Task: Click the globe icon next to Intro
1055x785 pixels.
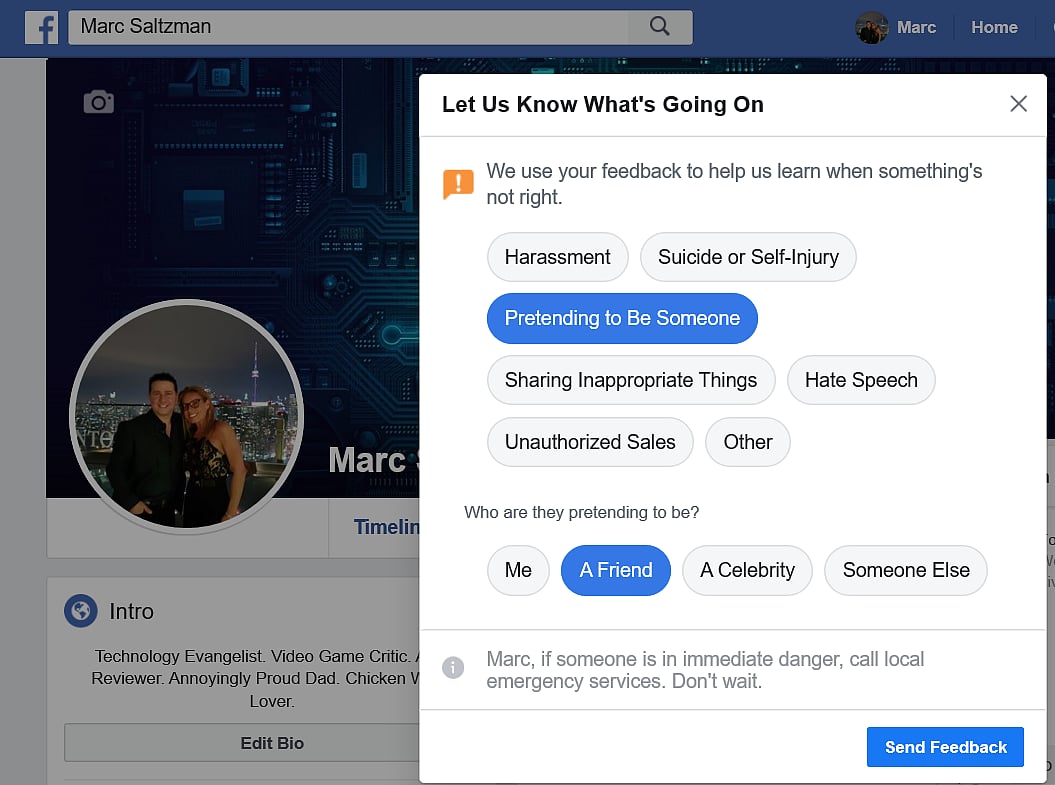Action: click(79, 611)
